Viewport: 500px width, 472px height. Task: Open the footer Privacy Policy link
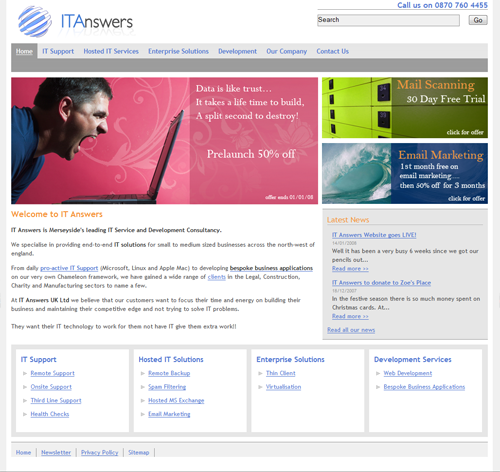click(x=100, y=453)
